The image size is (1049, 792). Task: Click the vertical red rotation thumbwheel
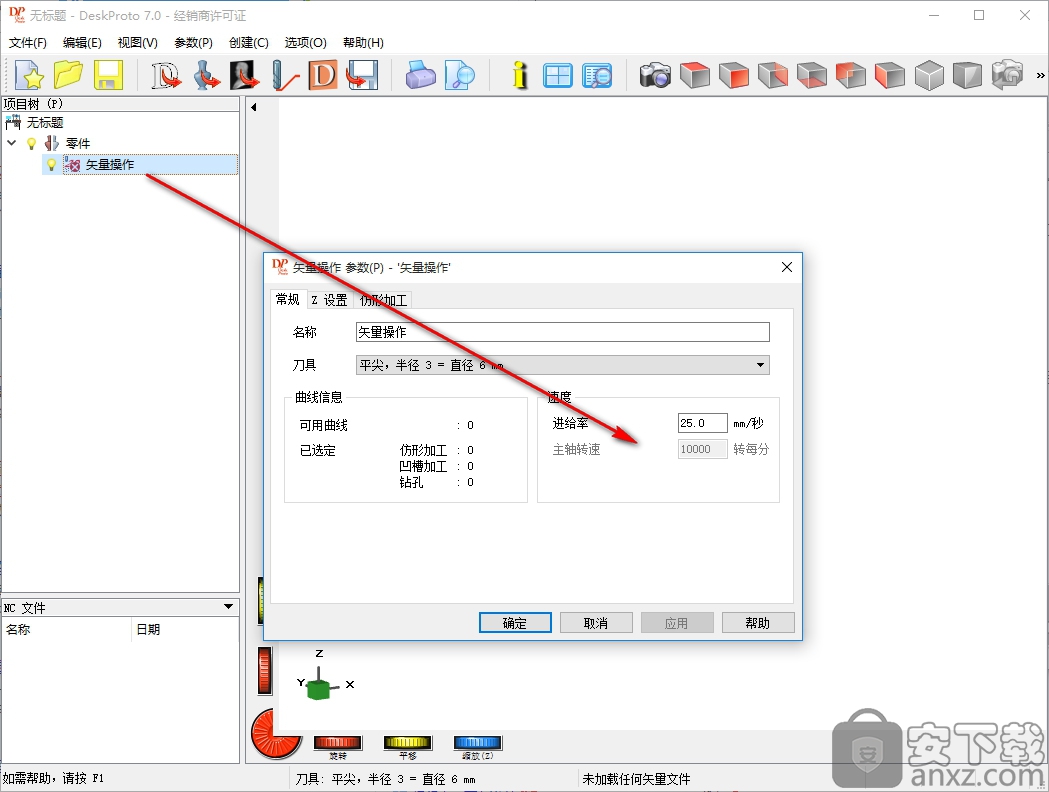[265, 670]
